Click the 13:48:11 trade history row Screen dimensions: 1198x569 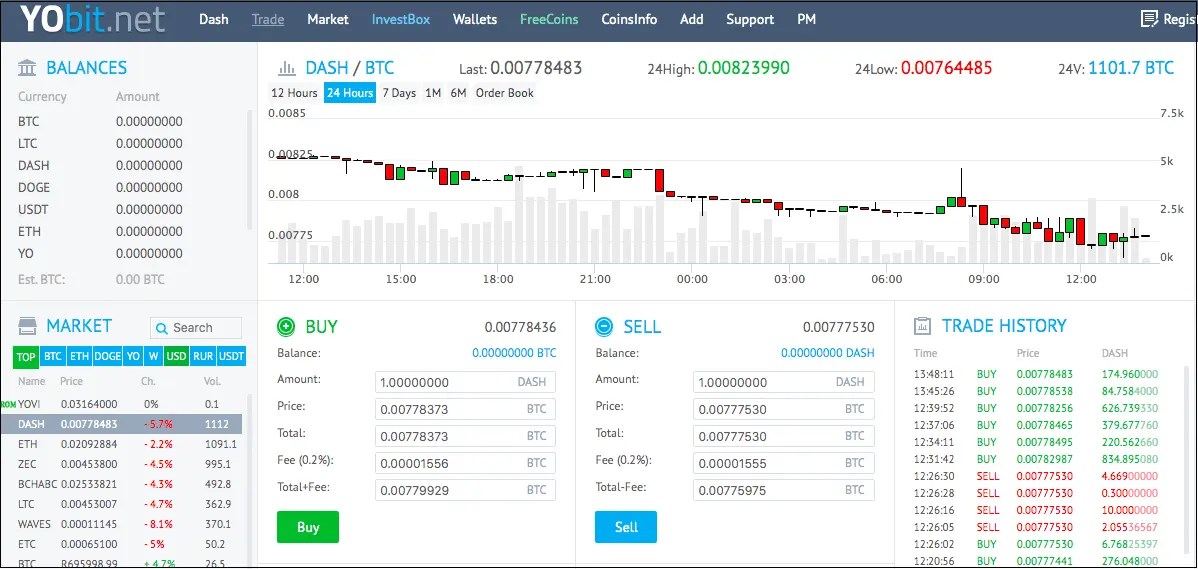point(1036,374)
